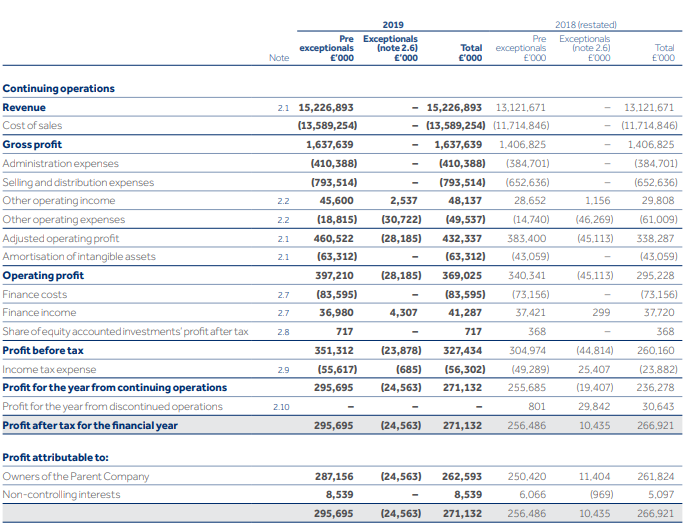Image resolution: width=691 pixels, height=525 pixels.
Task: Click 2018 income tax exceptional value 25,407
Action: (594, 369)
